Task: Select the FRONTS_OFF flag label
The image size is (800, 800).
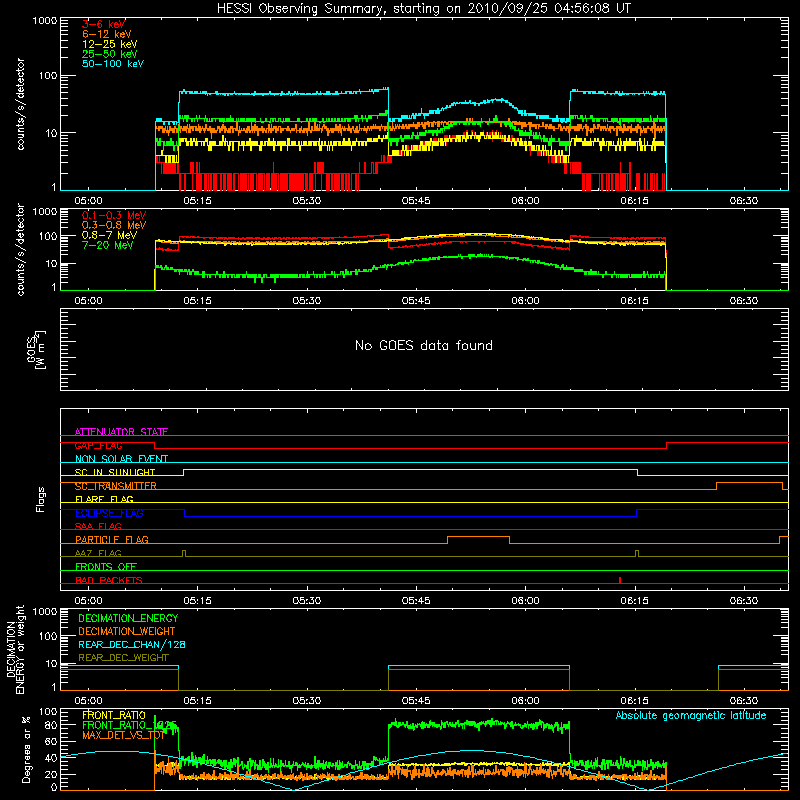Action: [x=106, y=567]
